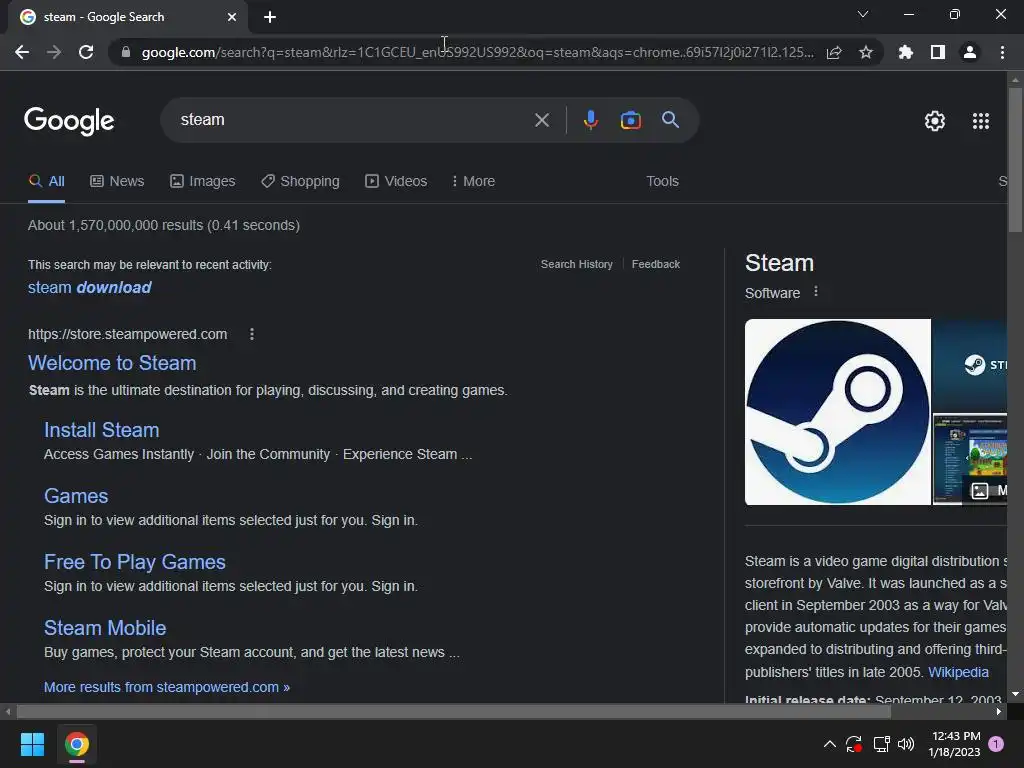
Task: Open the Games sitelink
Action: pyautogui.click(x=76, y=496)
